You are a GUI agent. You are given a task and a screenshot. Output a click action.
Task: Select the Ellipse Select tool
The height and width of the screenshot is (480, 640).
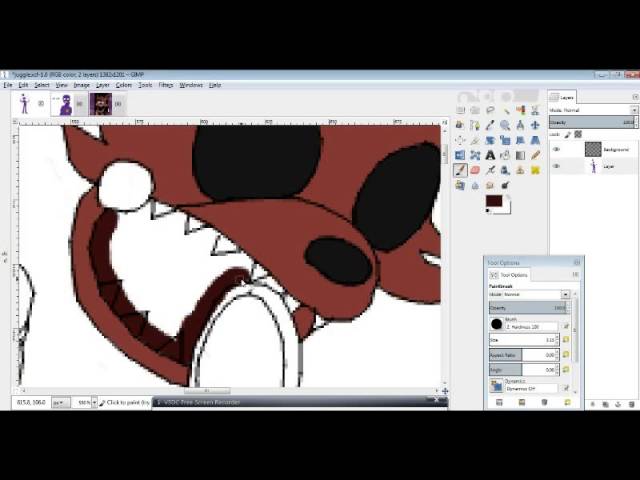coord(475,110)
